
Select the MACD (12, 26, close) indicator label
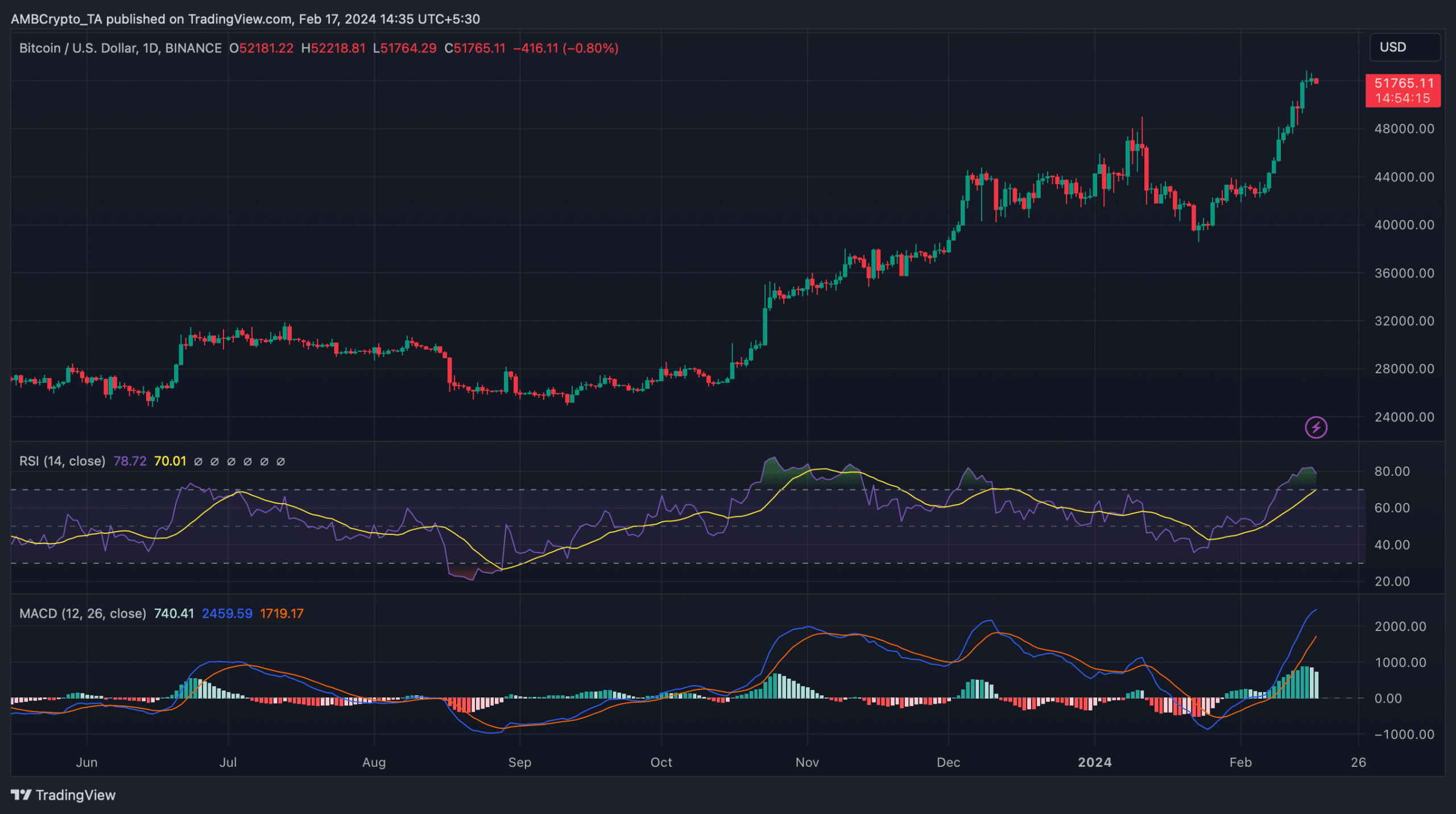[x=82, y=613]
